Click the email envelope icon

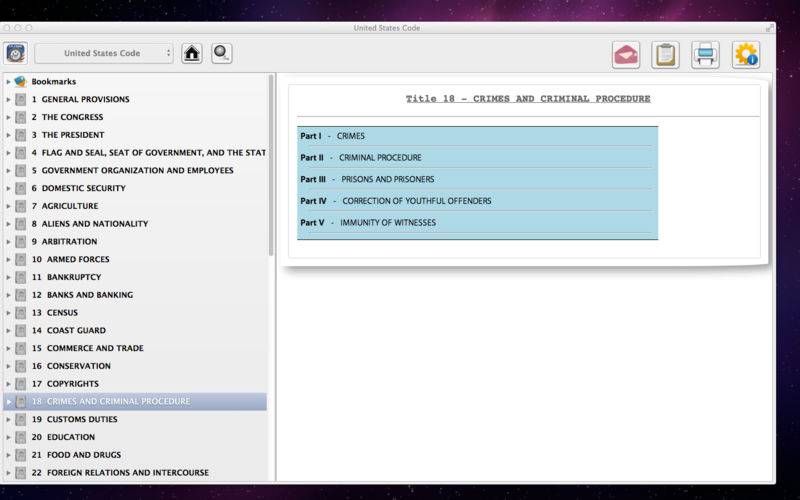626,55
